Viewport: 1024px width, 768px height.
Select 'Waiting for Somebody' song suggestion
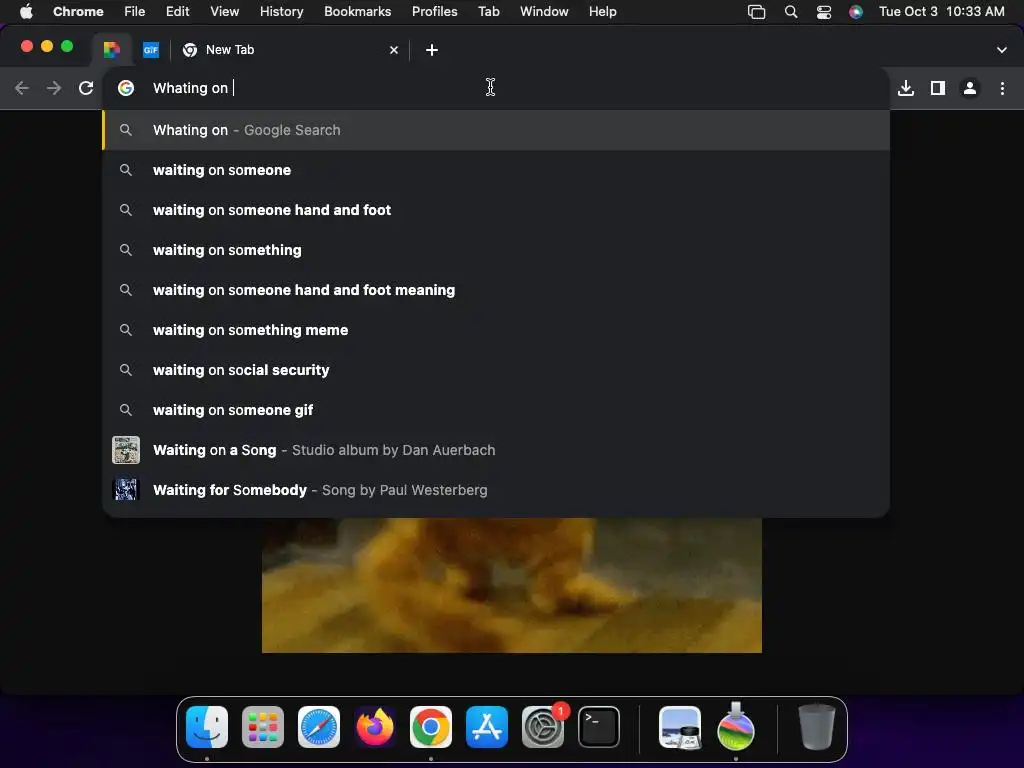tap(496, 490)
